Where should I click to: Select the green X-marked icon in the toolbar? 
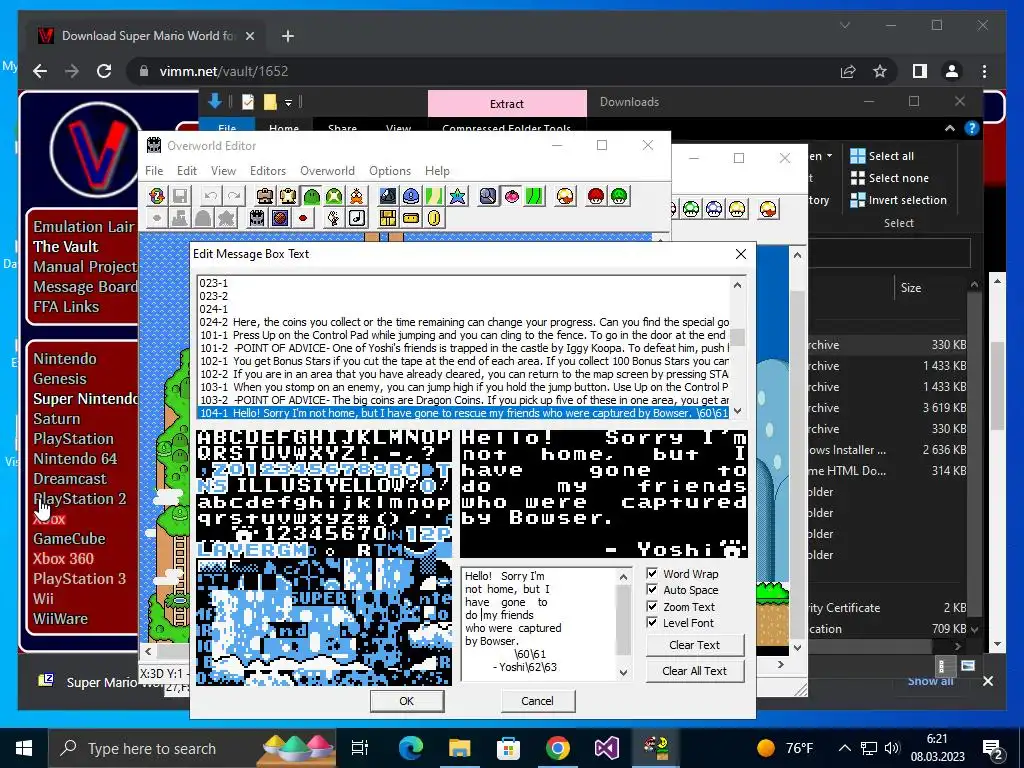pyautogui.click(x=334, y=196)
